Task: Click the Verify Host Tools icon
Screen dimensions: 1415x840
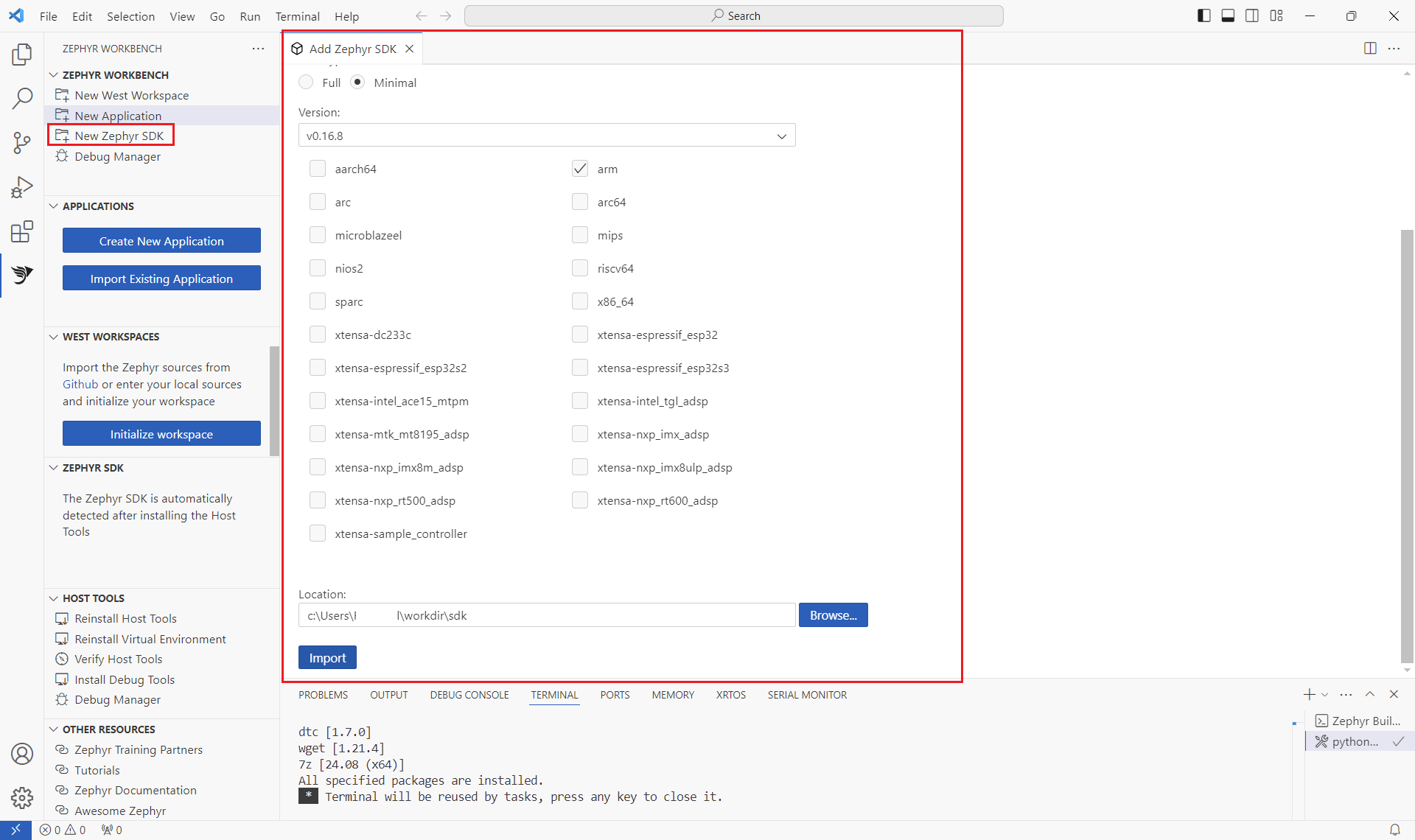Action: tap(62, 659)
